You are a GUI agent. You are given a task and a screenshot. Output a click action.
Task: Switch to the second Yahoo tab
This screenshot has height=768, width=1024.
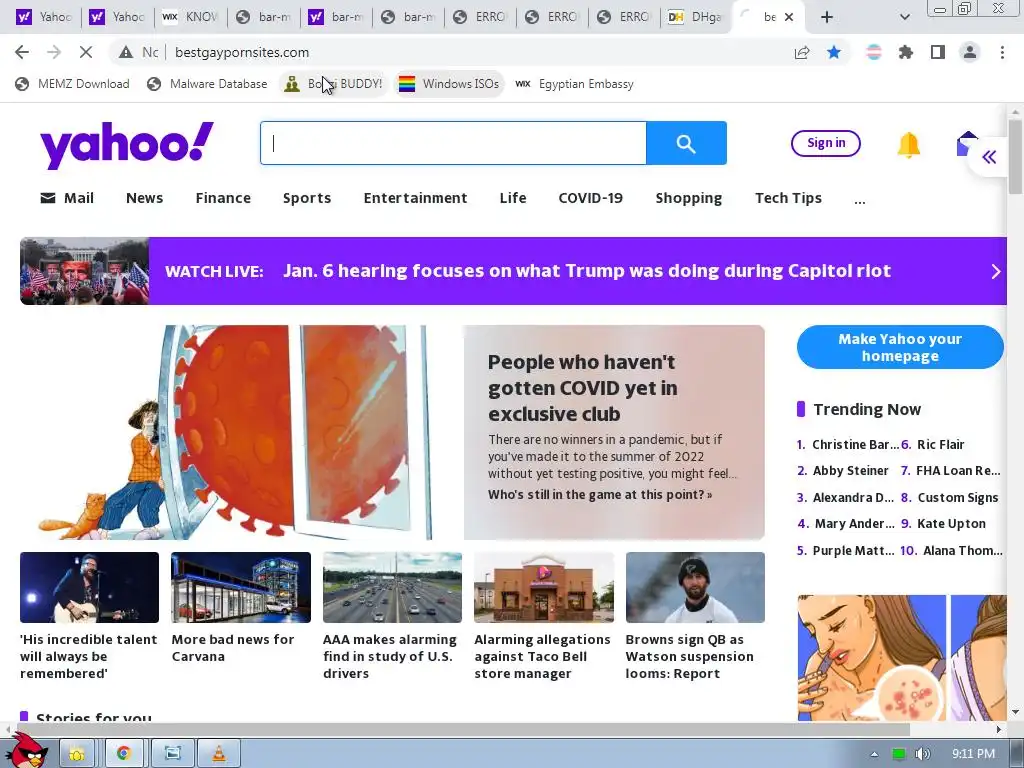pyautogui.click(x=116, y=17)
